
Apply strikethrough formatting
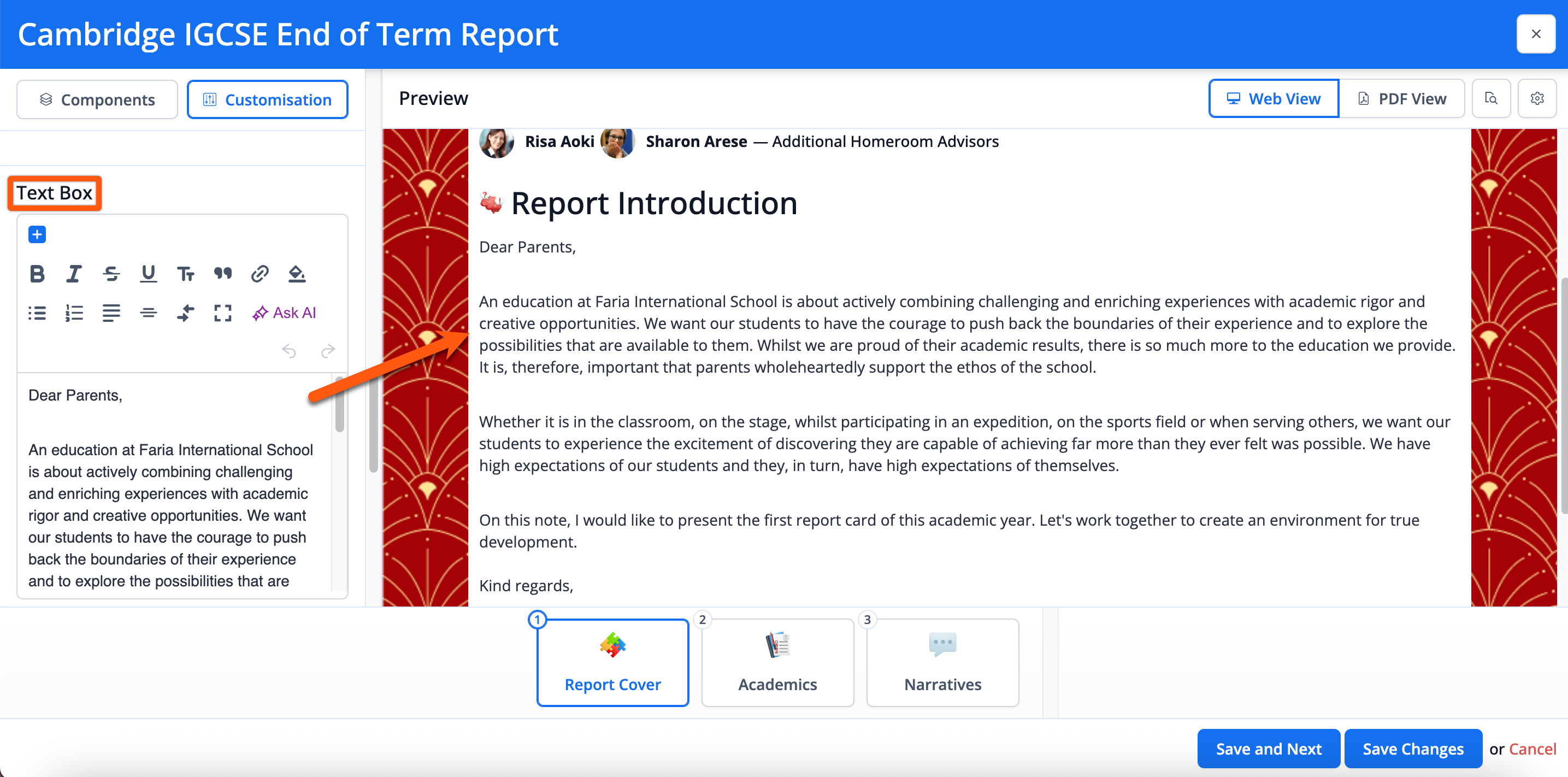[111, 274]
